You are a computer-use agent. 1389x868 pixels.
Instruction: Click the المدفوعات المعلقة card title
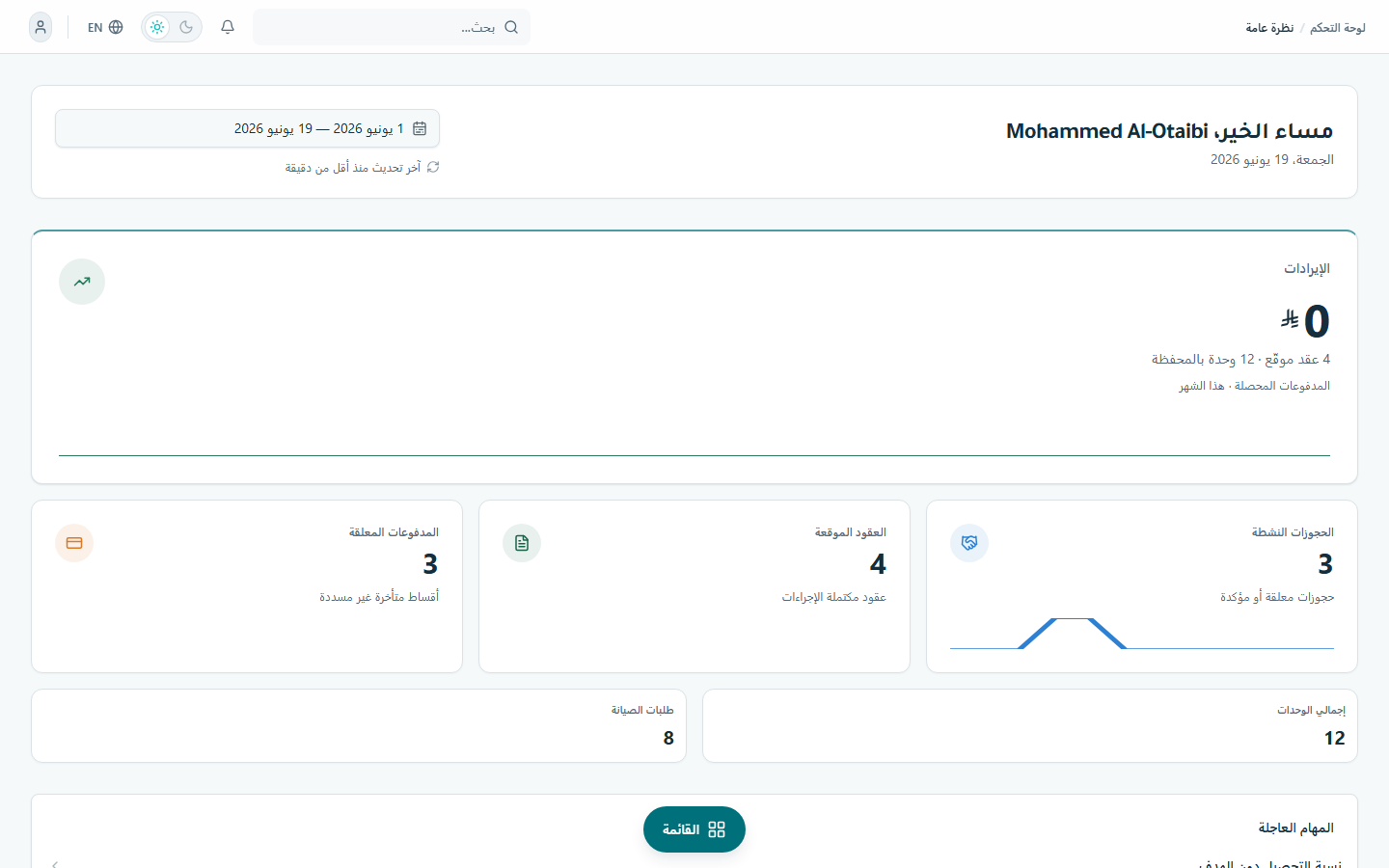click(x=394, y=532)
